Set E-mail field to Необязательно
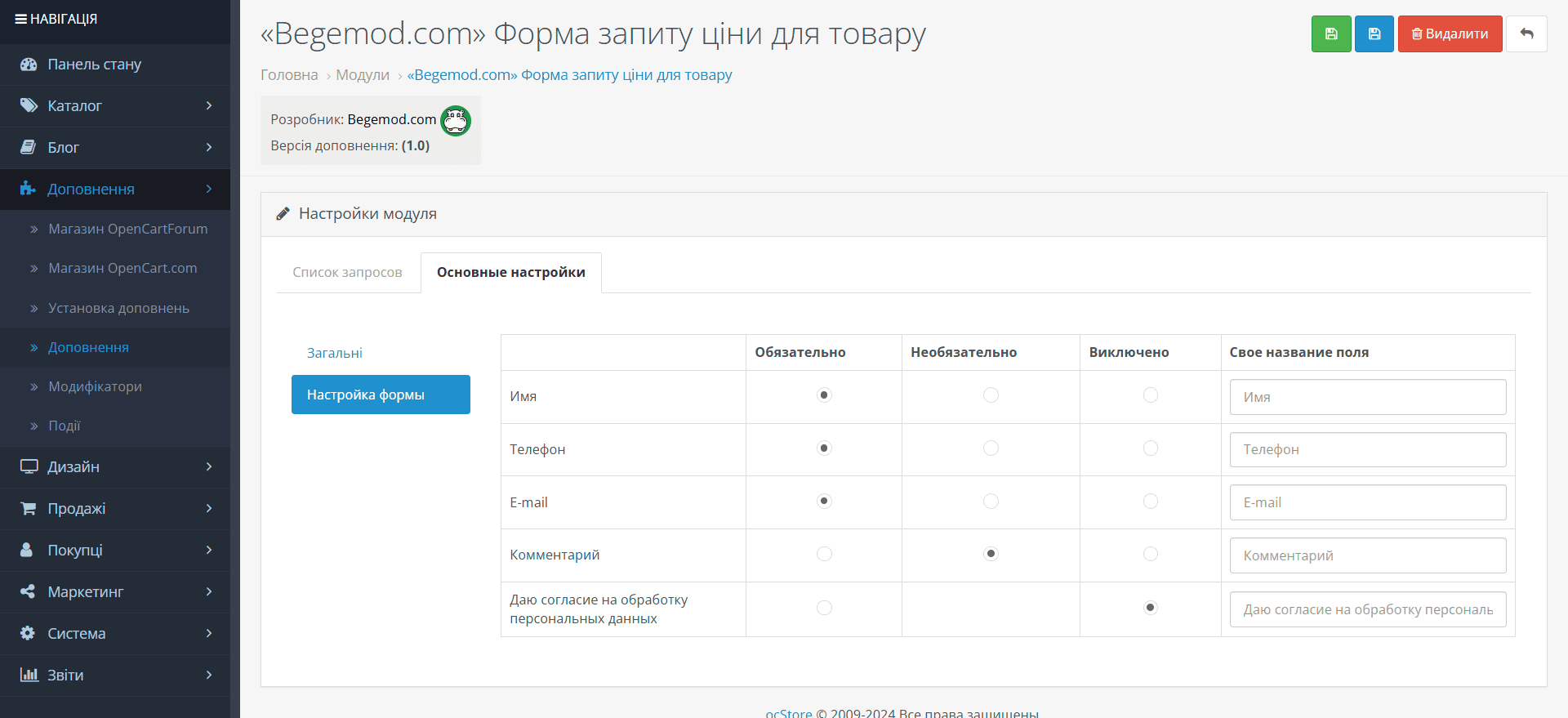1568x718 pixels. point(991,502)
